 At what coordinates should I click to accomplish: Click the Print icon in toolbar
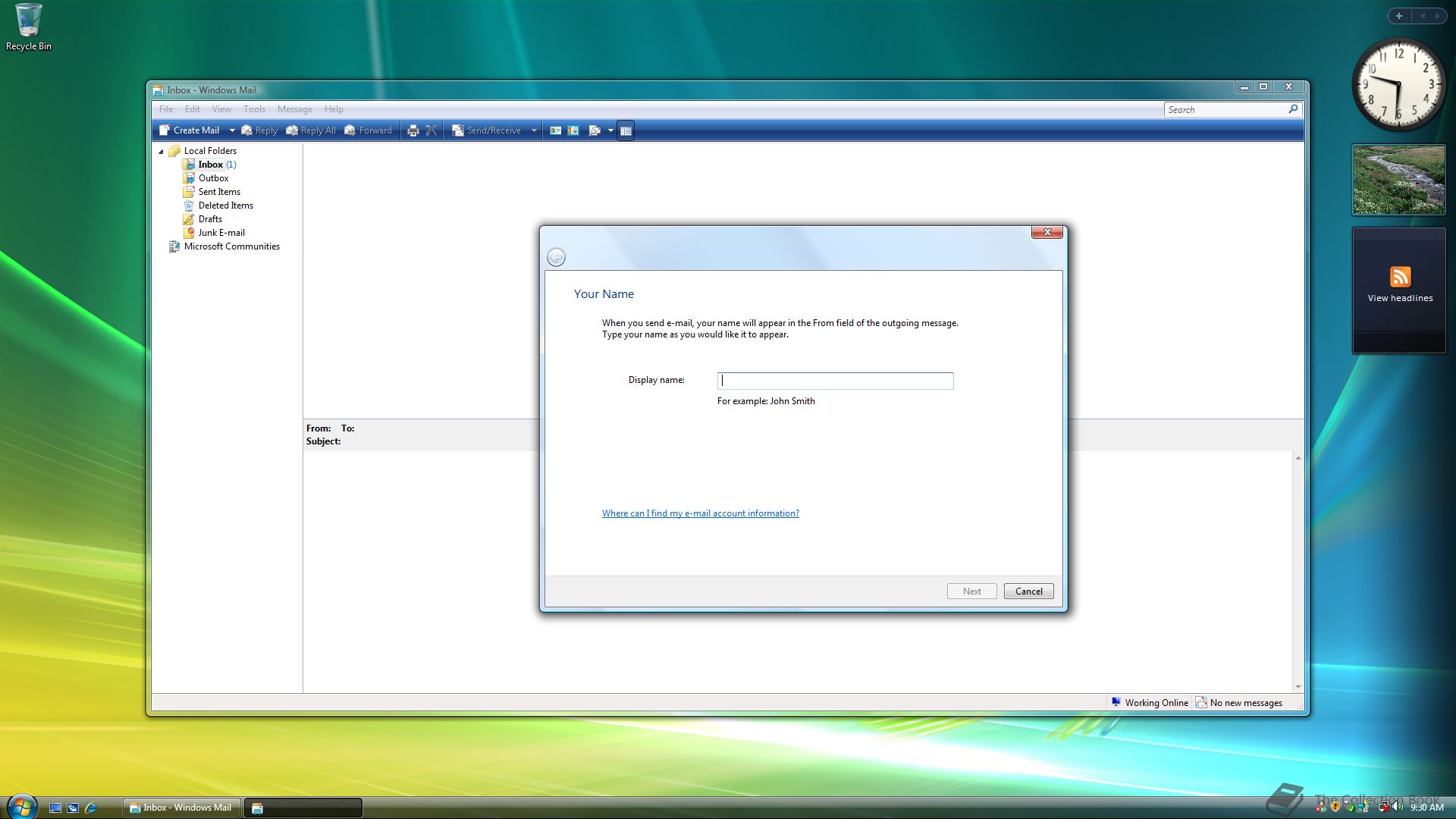[413, 130]
